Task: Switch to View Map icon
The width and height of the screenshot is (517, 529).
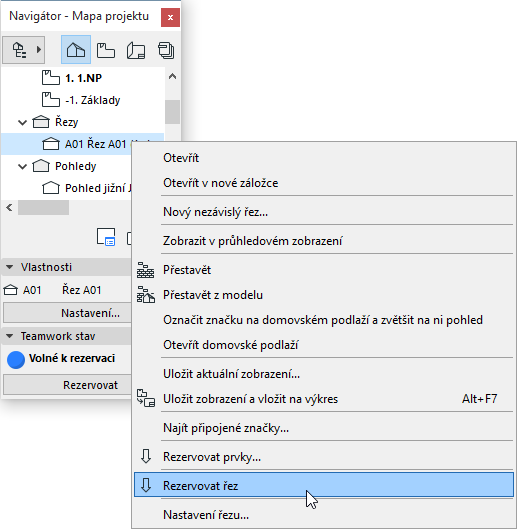Action: [106, 51]
